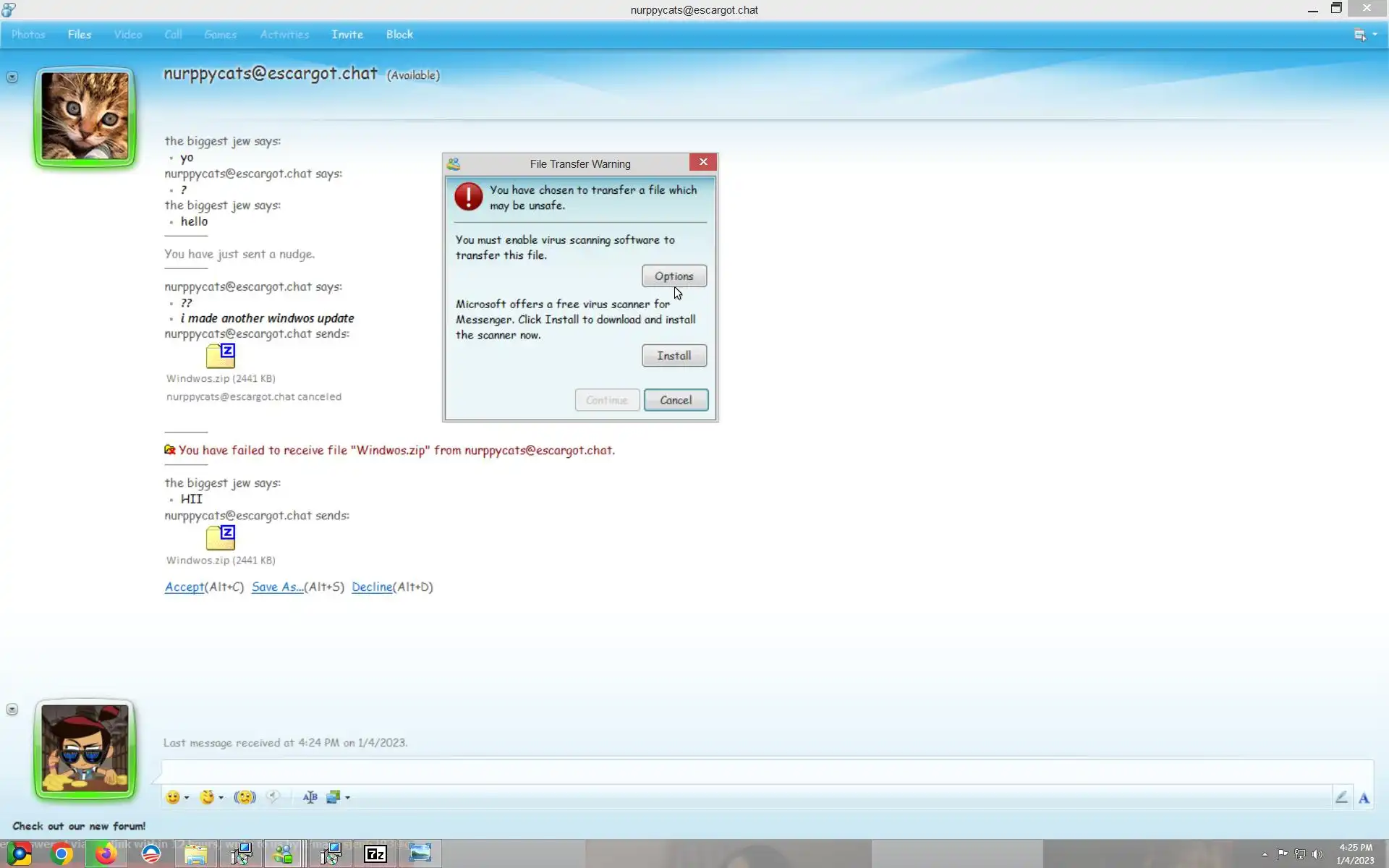Send a nudge with the shaking face icon

click(245, 797)
